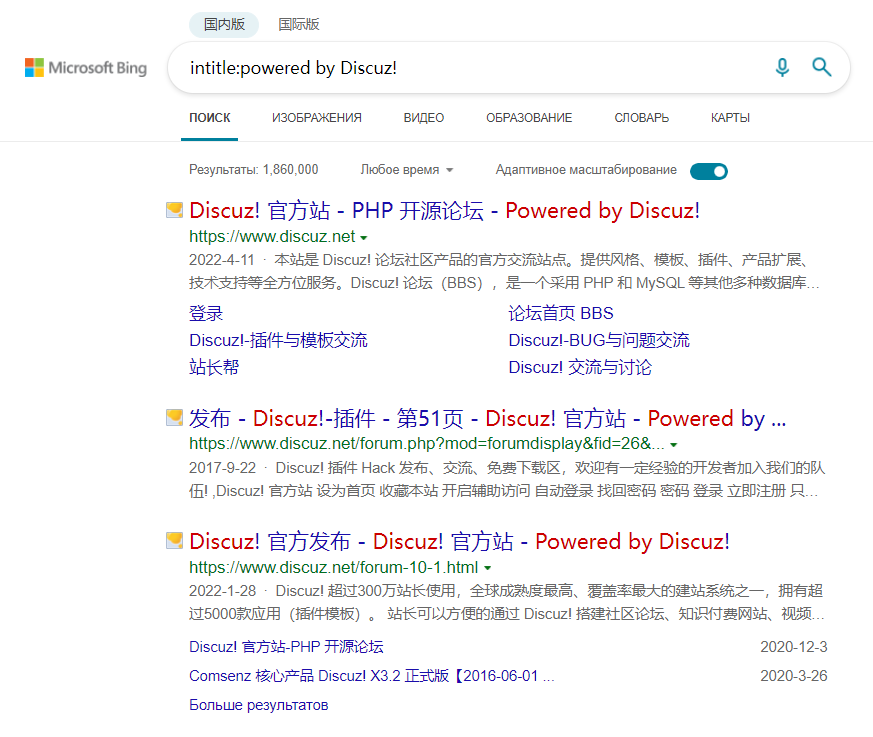The width and height of the screenshot is (873, 737).
Task: Expand arrow next to forum-10-1.html URL
Action: point(487,569)
